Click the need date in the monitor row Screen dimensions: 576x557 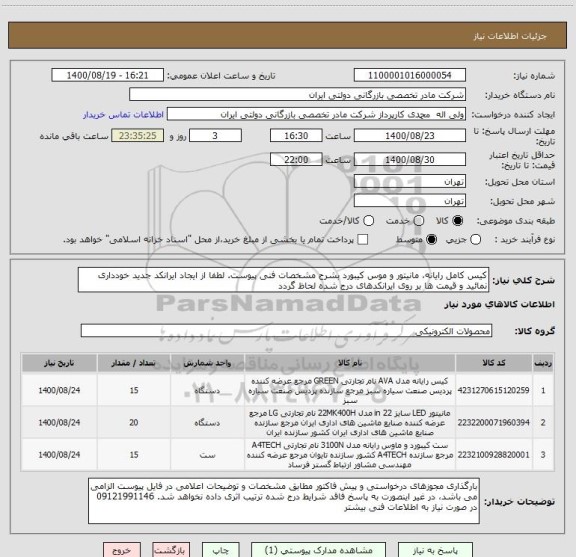tap(59, 423)
